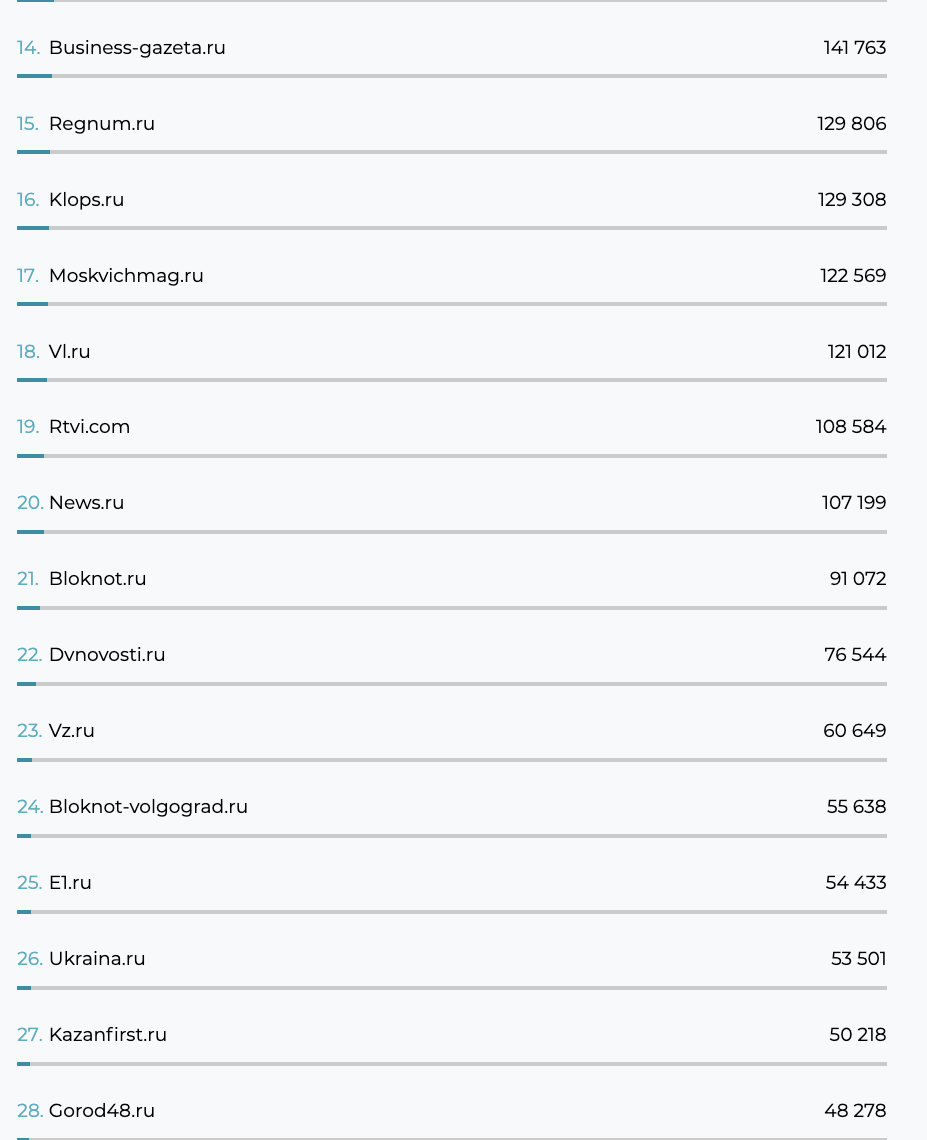Click the Vz.ru site name
This screenshot has height=1140, width=927.
72,731
